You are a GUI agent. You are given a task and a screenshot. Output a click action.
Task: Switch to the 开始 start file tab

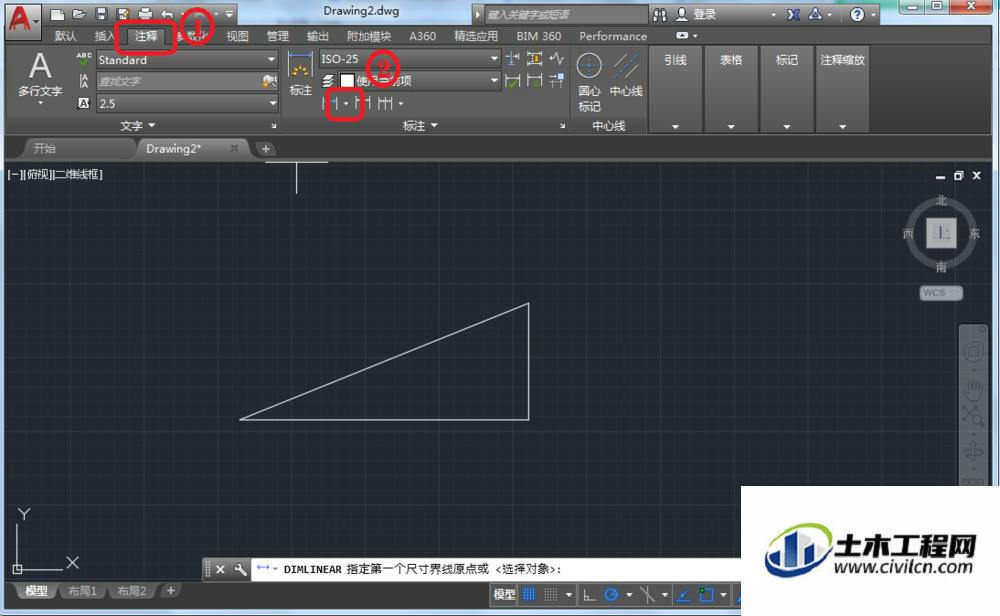point(45,149)
